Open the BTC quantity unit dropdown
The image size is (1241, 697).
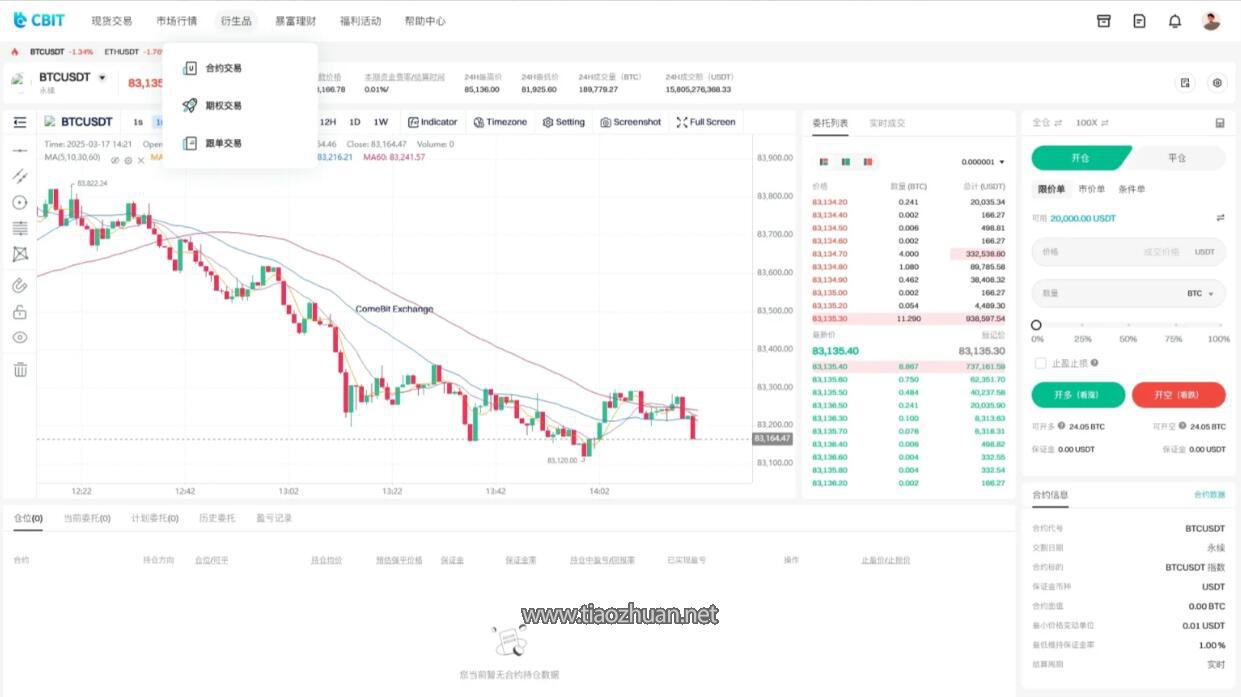click(x=1200, y=293)
